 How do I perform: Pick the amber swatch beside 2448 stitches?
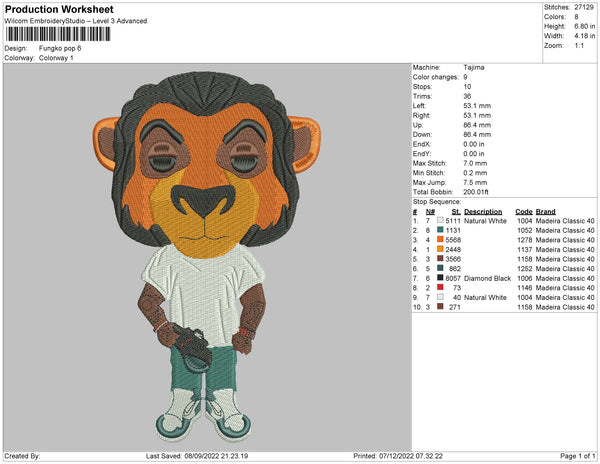[x=440, y=249]
